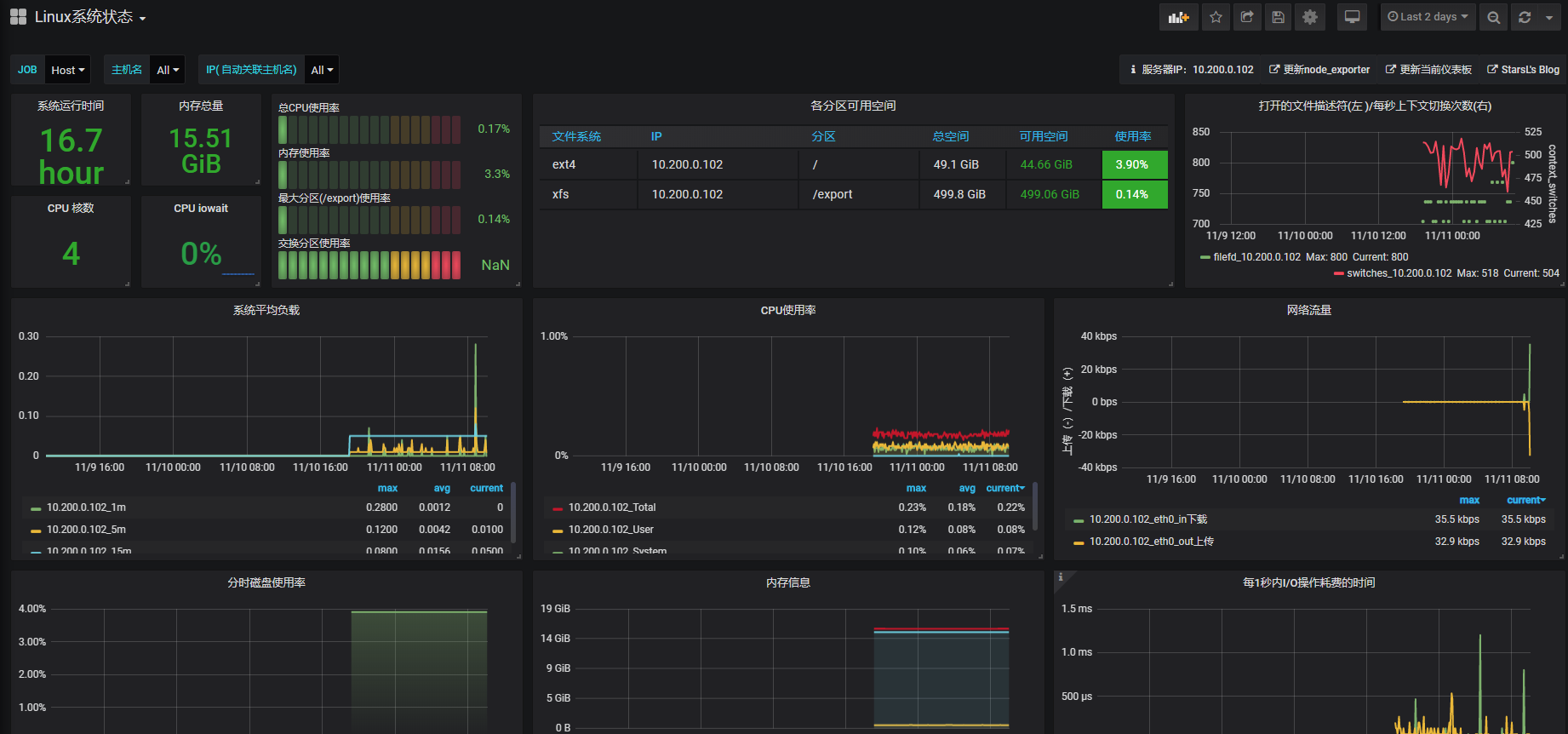Open the 系统平均负载 panel title menu

point(266,310)
